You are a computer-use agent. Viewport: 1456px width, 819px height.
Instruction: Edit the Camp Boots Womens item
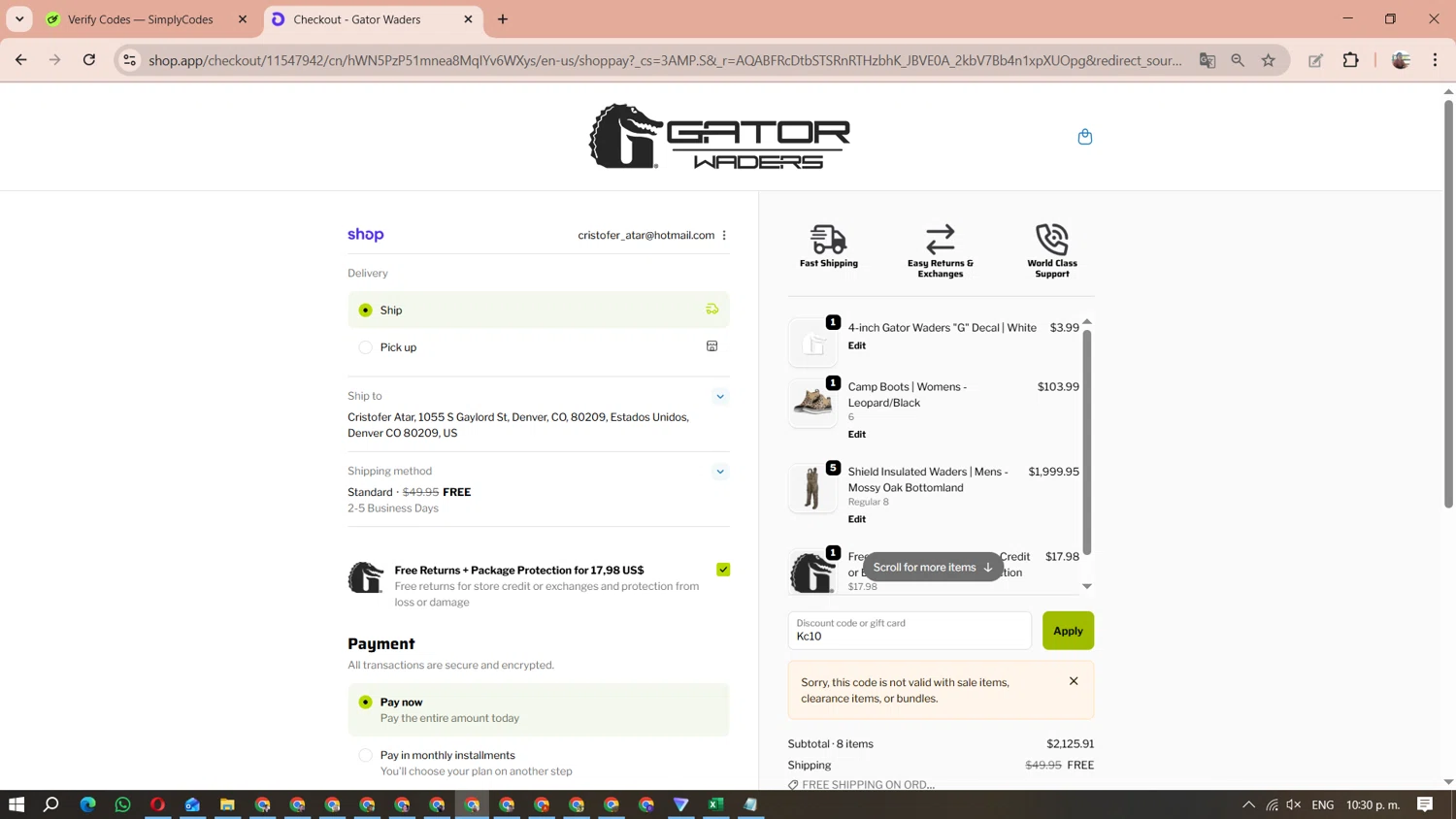(x=857, y=434)
